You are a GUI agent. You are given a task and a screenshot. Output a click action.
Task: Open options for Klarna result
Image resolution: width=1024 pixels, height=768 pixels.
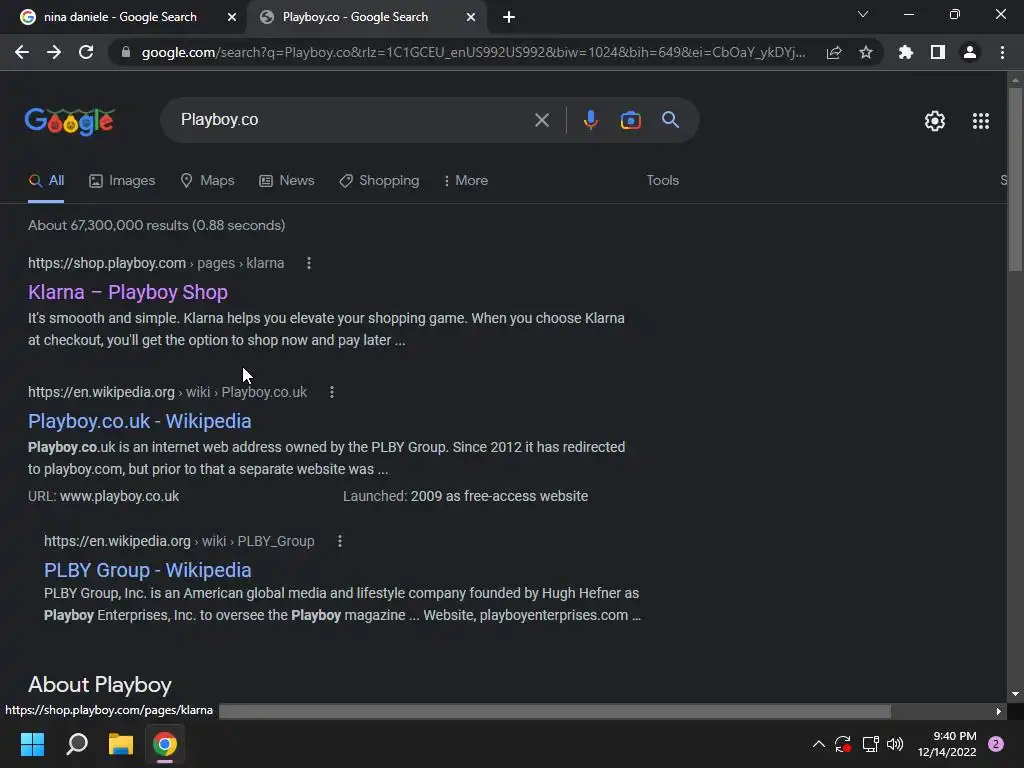tap(309, 263)
